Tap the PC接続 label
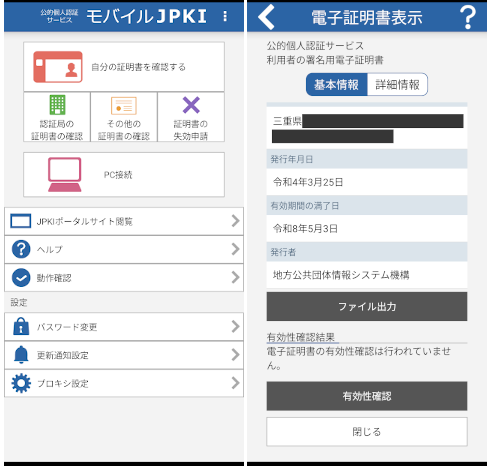This screenshot has width=490, height=466. tap(118, 175)
